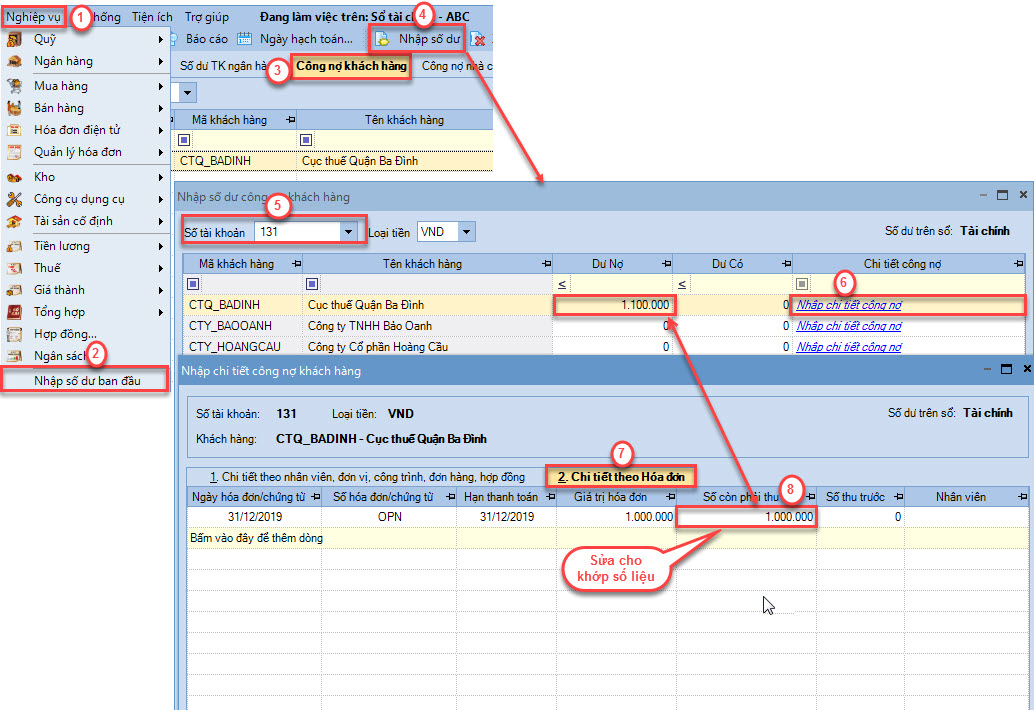Open the Số tài khoản dropdown
The width and height of the screenshot is (1034, 710).
point(348,232)
